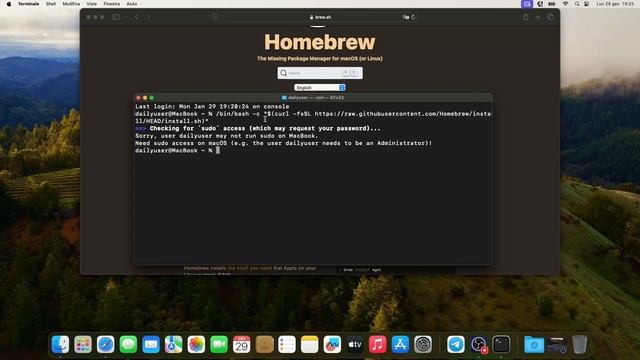Screen dimensions: 640x360
Task: Click the screen recording indicator in menu bar
Action: (x=527, y=4)
